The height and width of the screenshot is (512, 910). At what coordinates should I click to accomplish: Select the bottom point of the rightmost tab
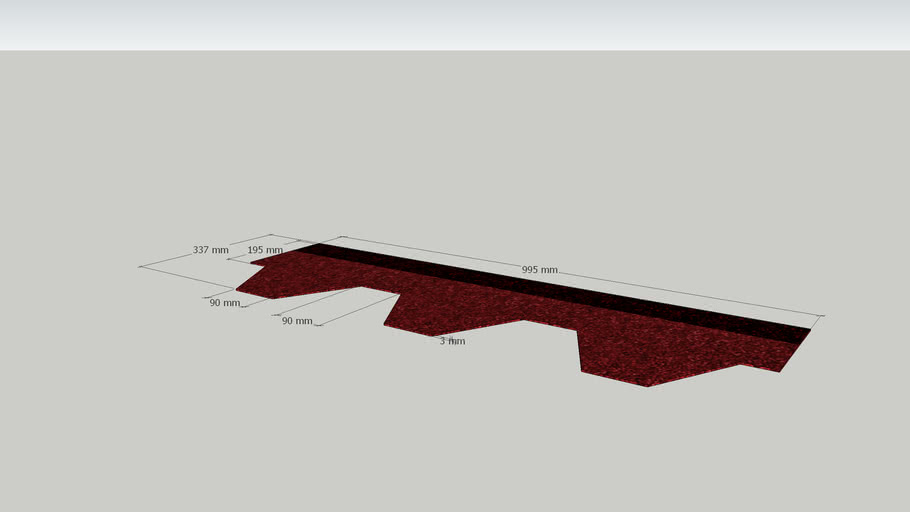pos(648,386)
